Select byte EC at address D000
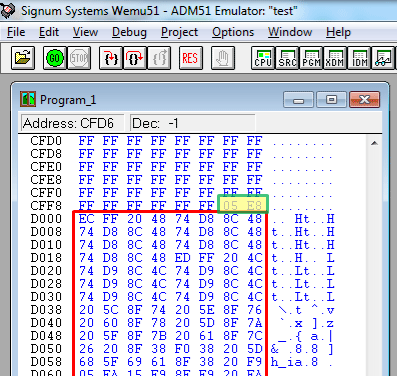397x376 pixels. (x=86, y=219)
